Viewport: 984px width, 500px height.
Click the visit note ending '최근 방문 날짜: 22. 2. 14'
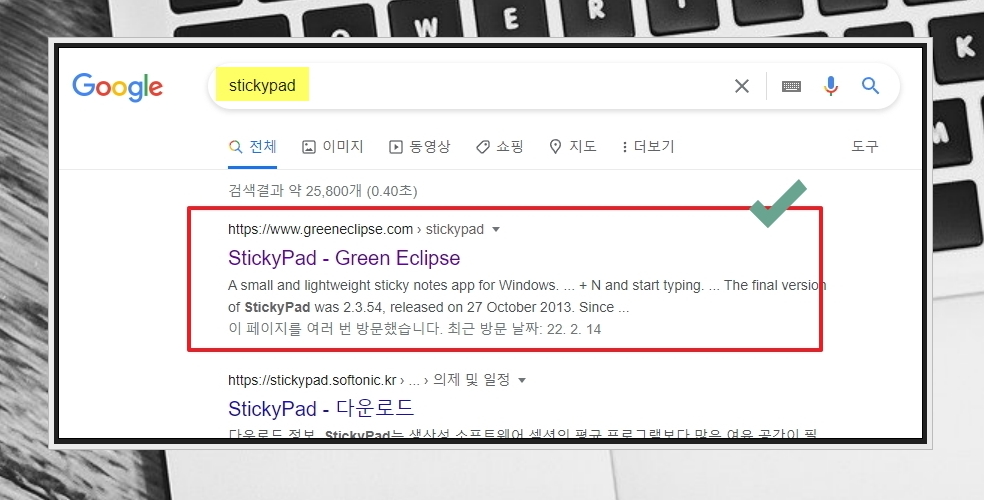pyautogui.click(x=414, y=329)
